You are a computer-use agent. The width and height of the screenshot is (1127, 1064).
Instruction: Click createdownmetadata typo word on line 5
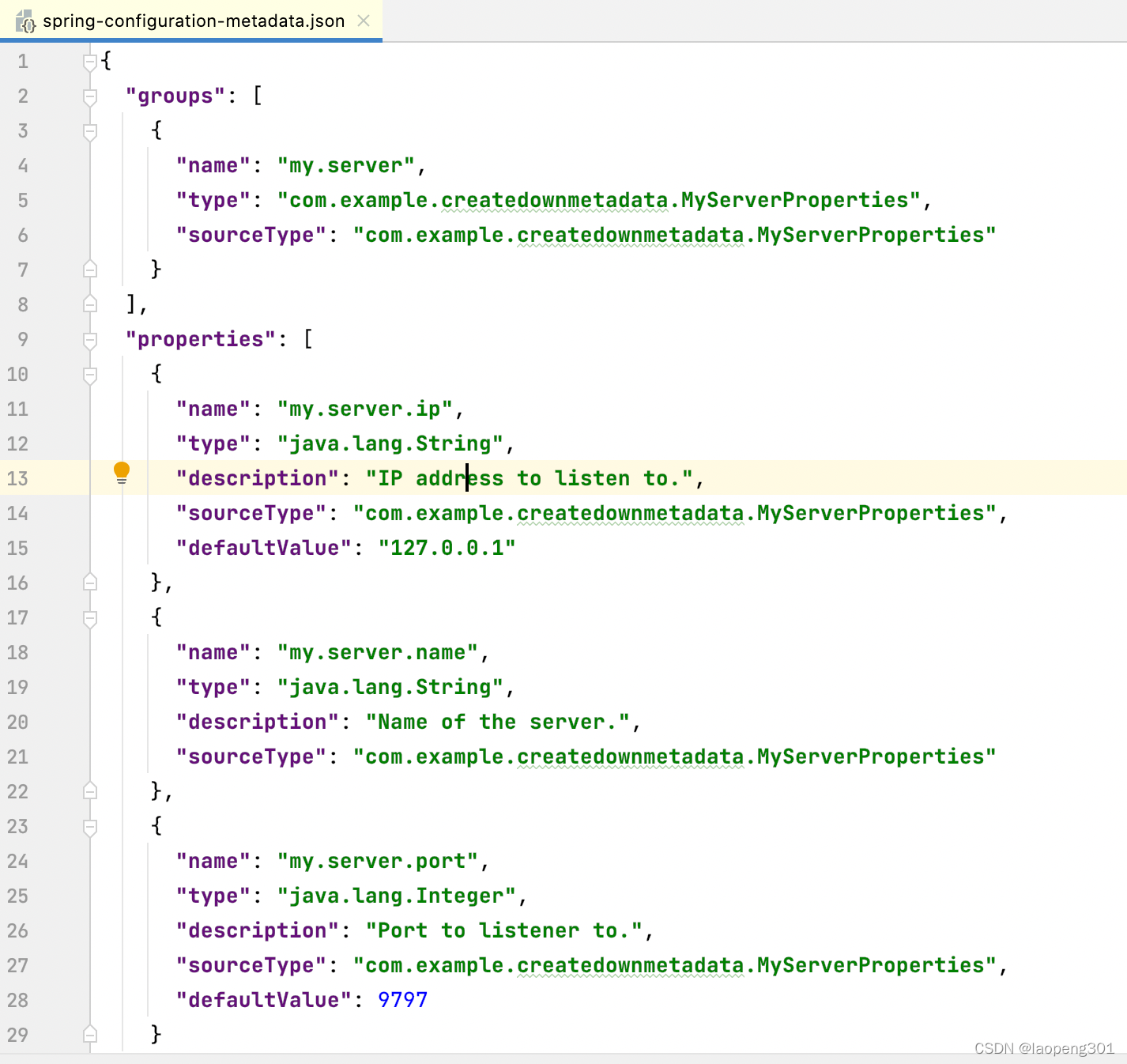click(x=555, y=201)
